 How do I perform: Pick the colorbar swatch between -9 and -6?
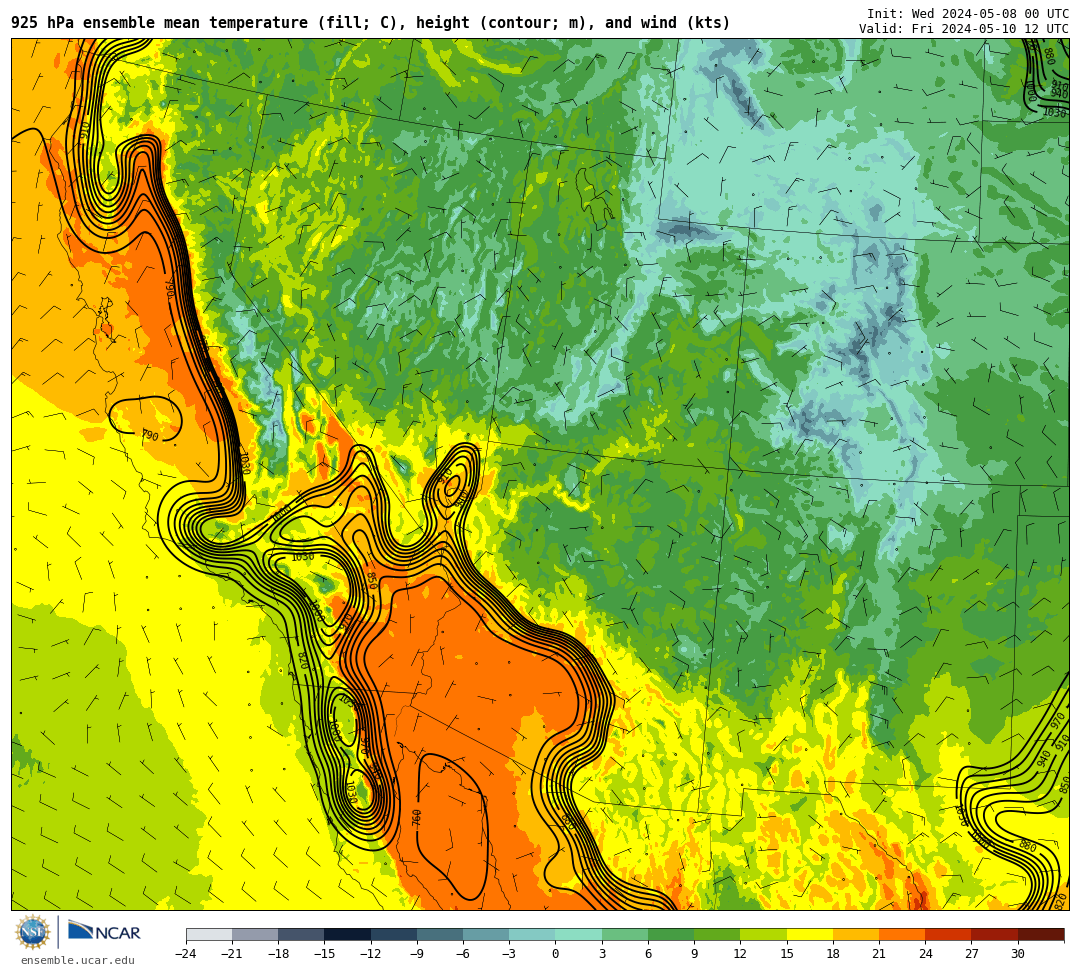click(439, 934)
